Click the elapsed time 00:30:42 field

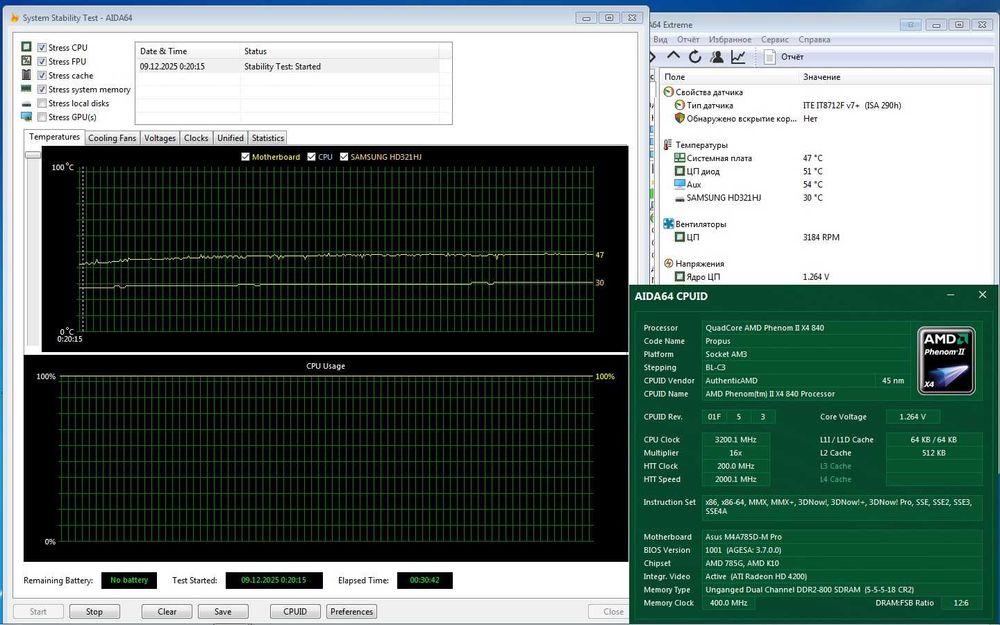pos(425,580)
